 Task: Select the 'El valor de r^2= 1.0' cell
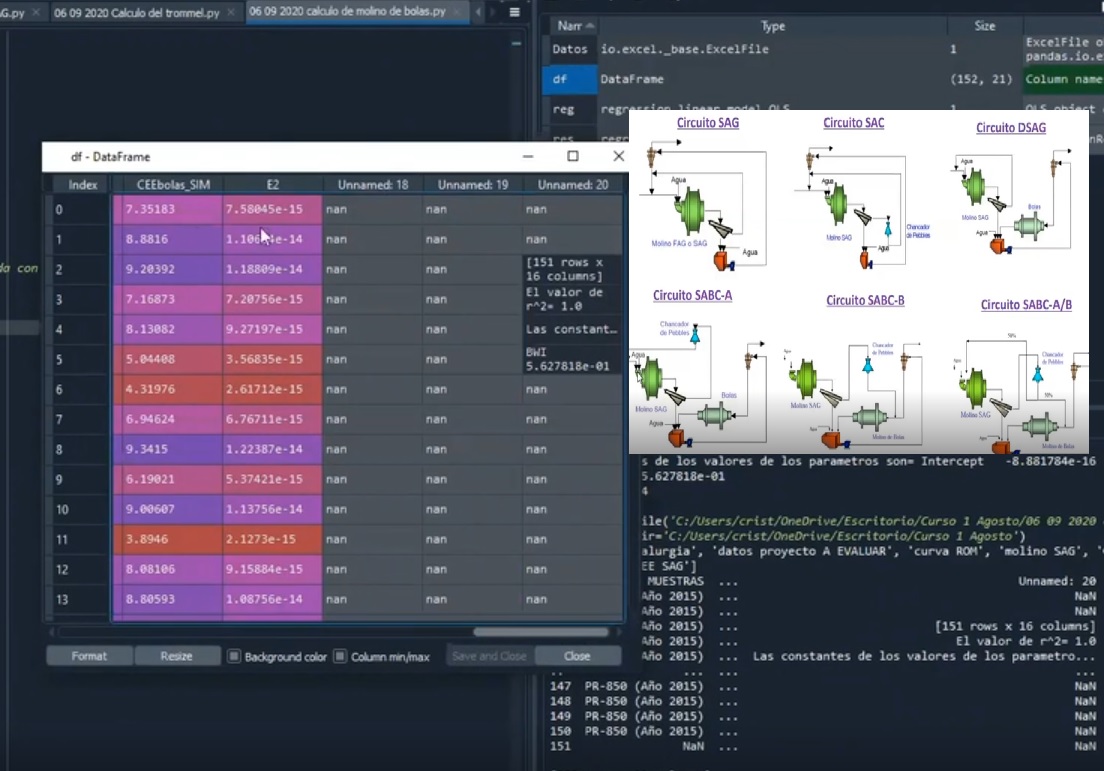572,299
